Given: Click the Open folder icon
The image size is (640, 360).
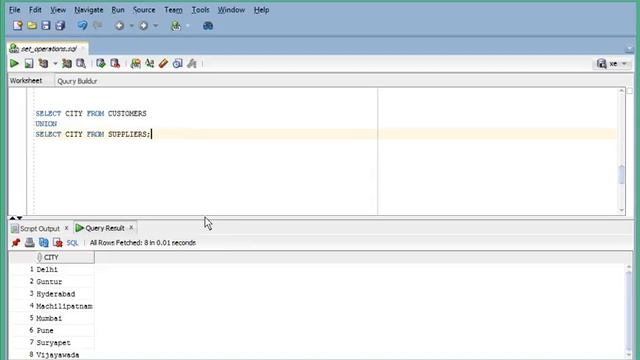Looking at the screenshot, I should 32,26.
